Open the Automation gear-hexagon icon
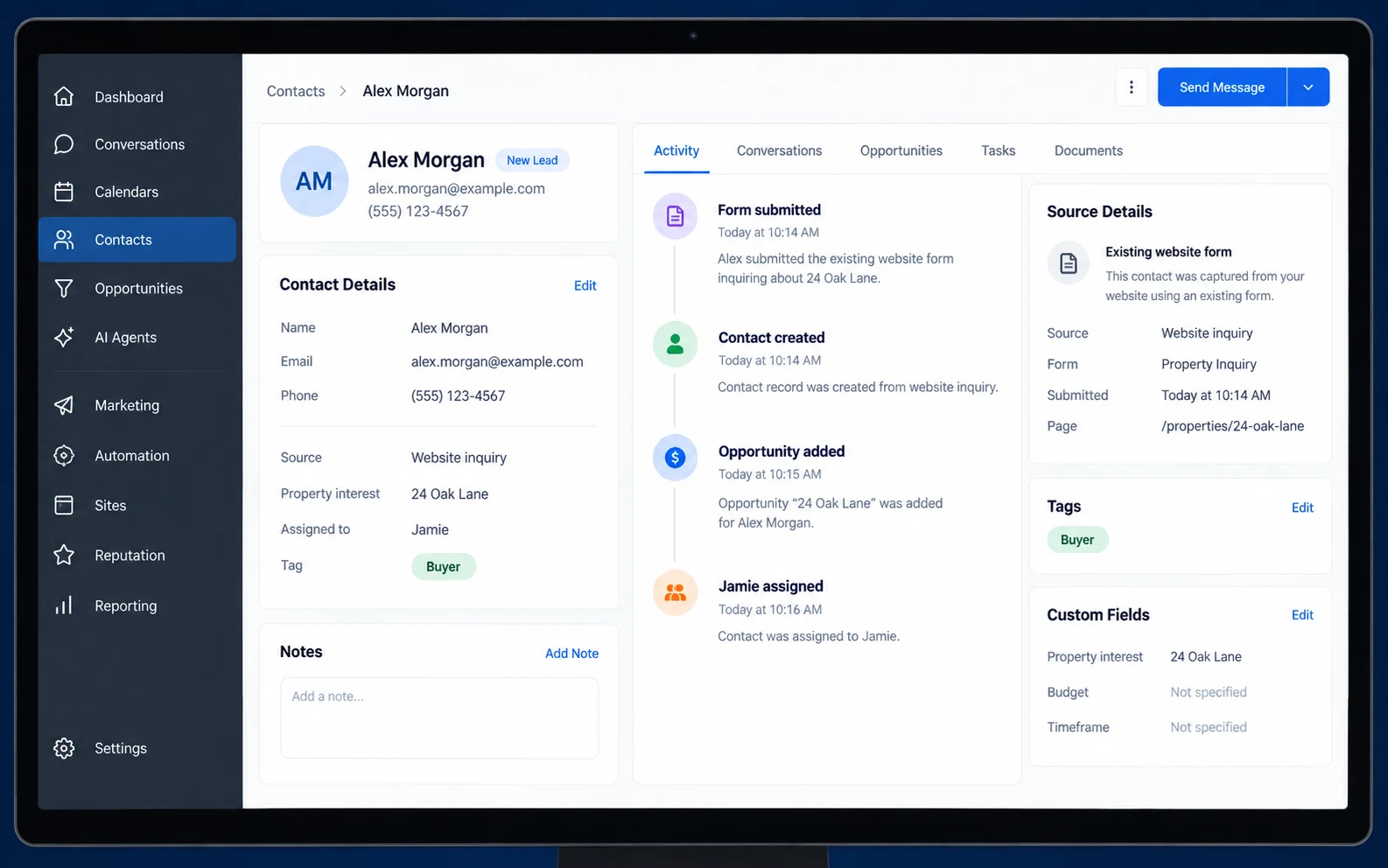The image size is (1388, 868). tap(64, 456)
